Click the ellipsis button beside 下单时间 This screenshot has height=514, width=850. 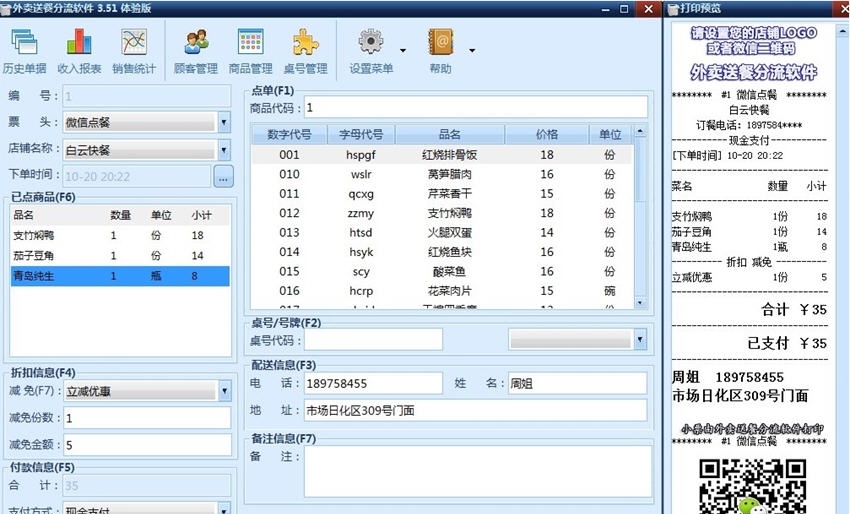pos(222,177)
